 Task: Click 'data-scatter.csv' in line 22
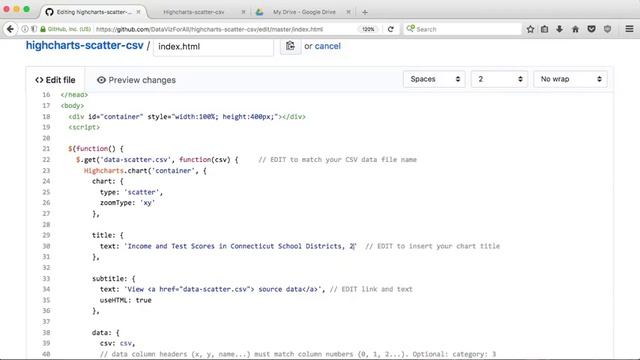(x=137, y=160)
